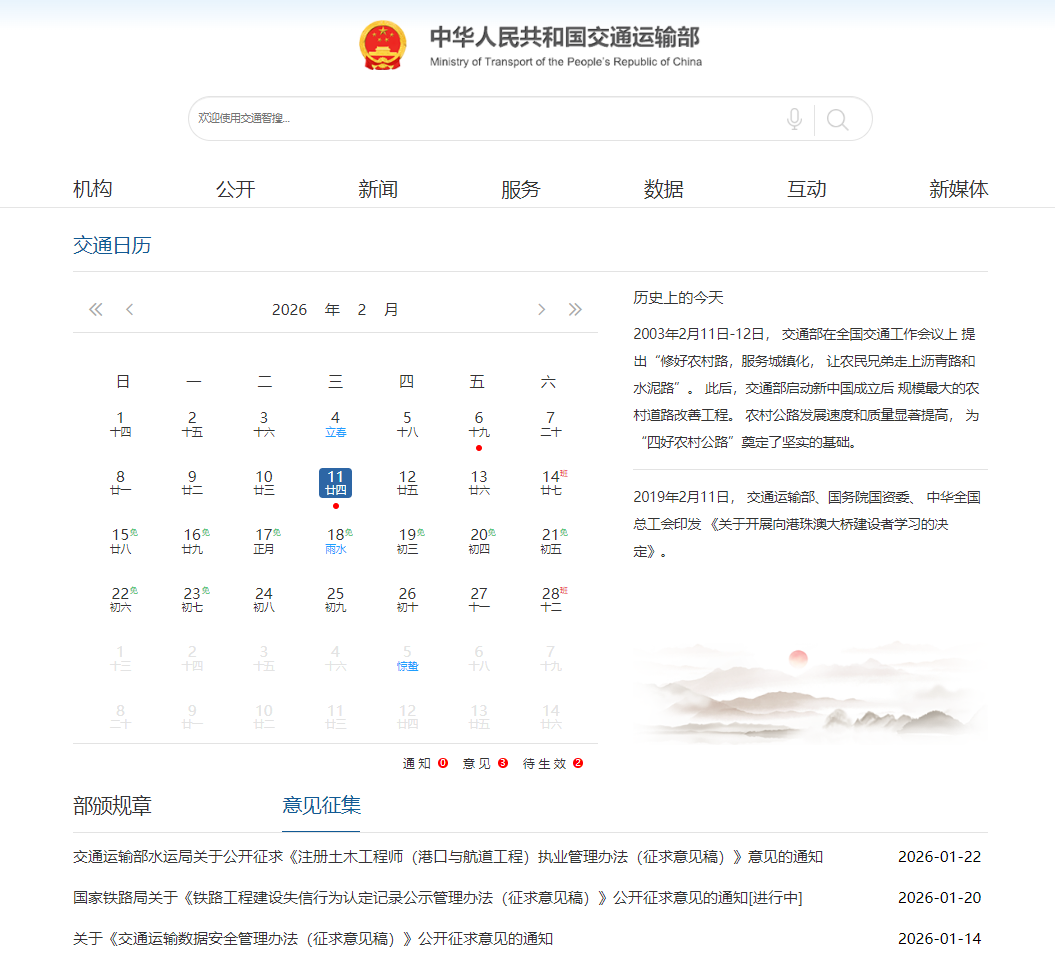Open the 交通运输数据安全管理办法 consultation notice
This screenshot has width=1055, height=960.
coord(300,939)
